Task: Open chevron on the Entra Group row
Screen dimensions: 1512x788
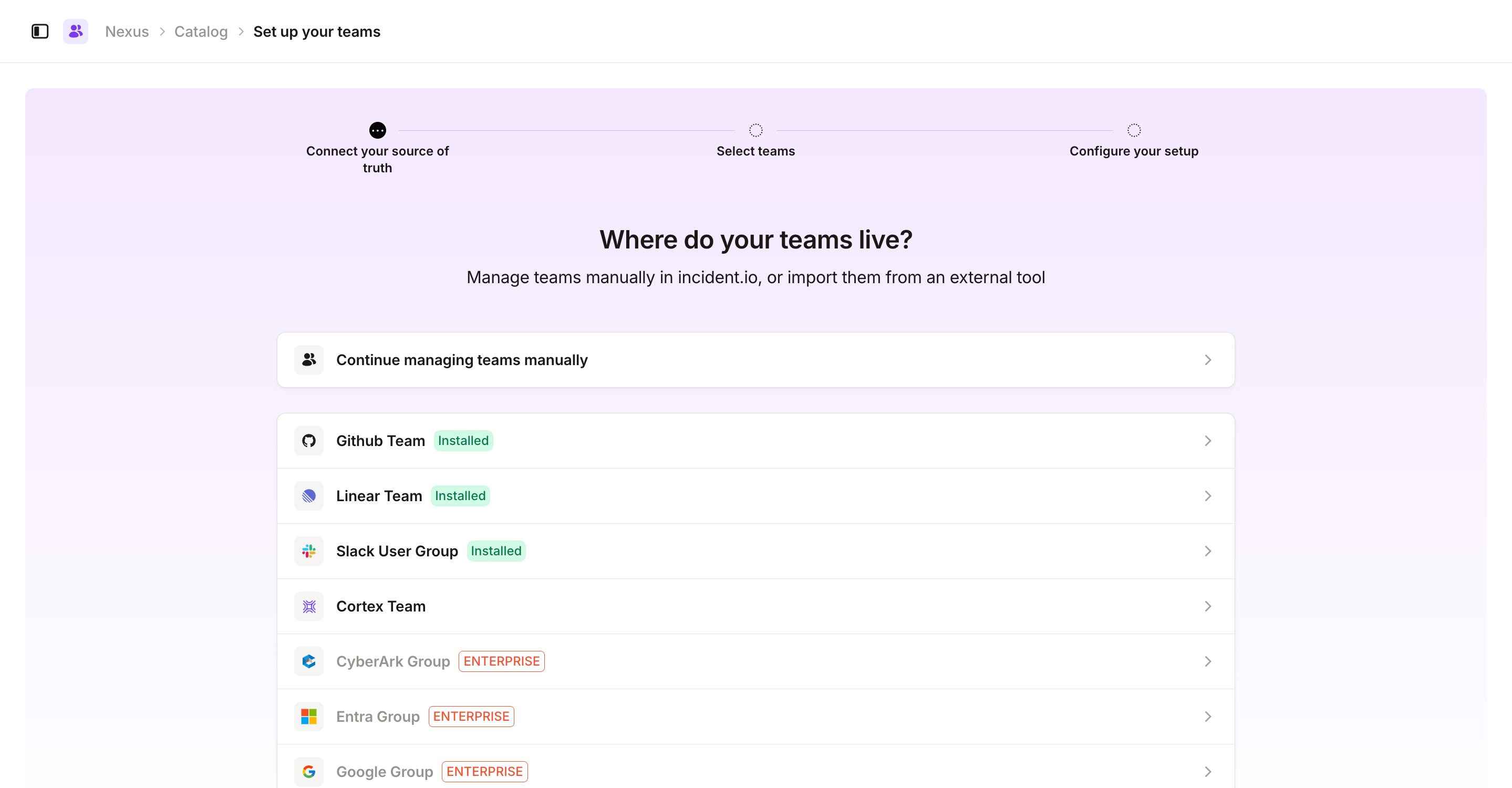Action: click(1208, 717)
